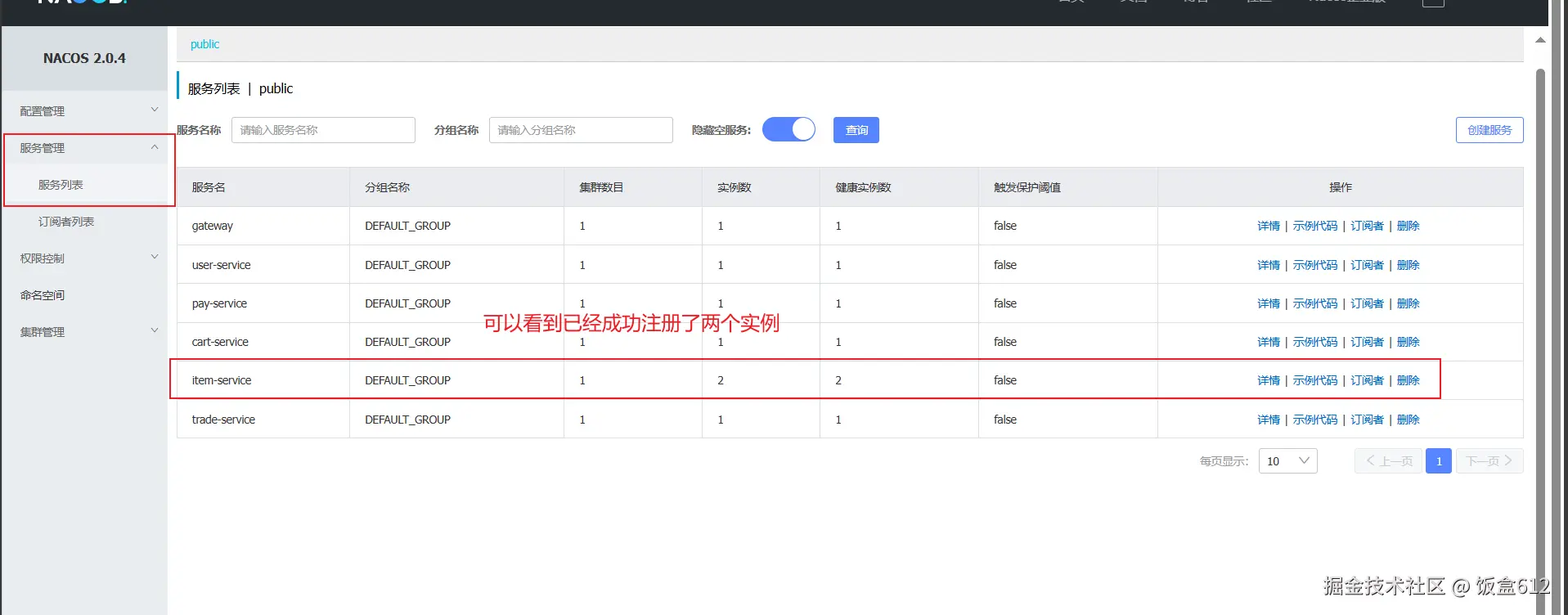Click the page scrollbar up arrow
The width and height of the screenshot is (1568, 615).
point(1540,39)
